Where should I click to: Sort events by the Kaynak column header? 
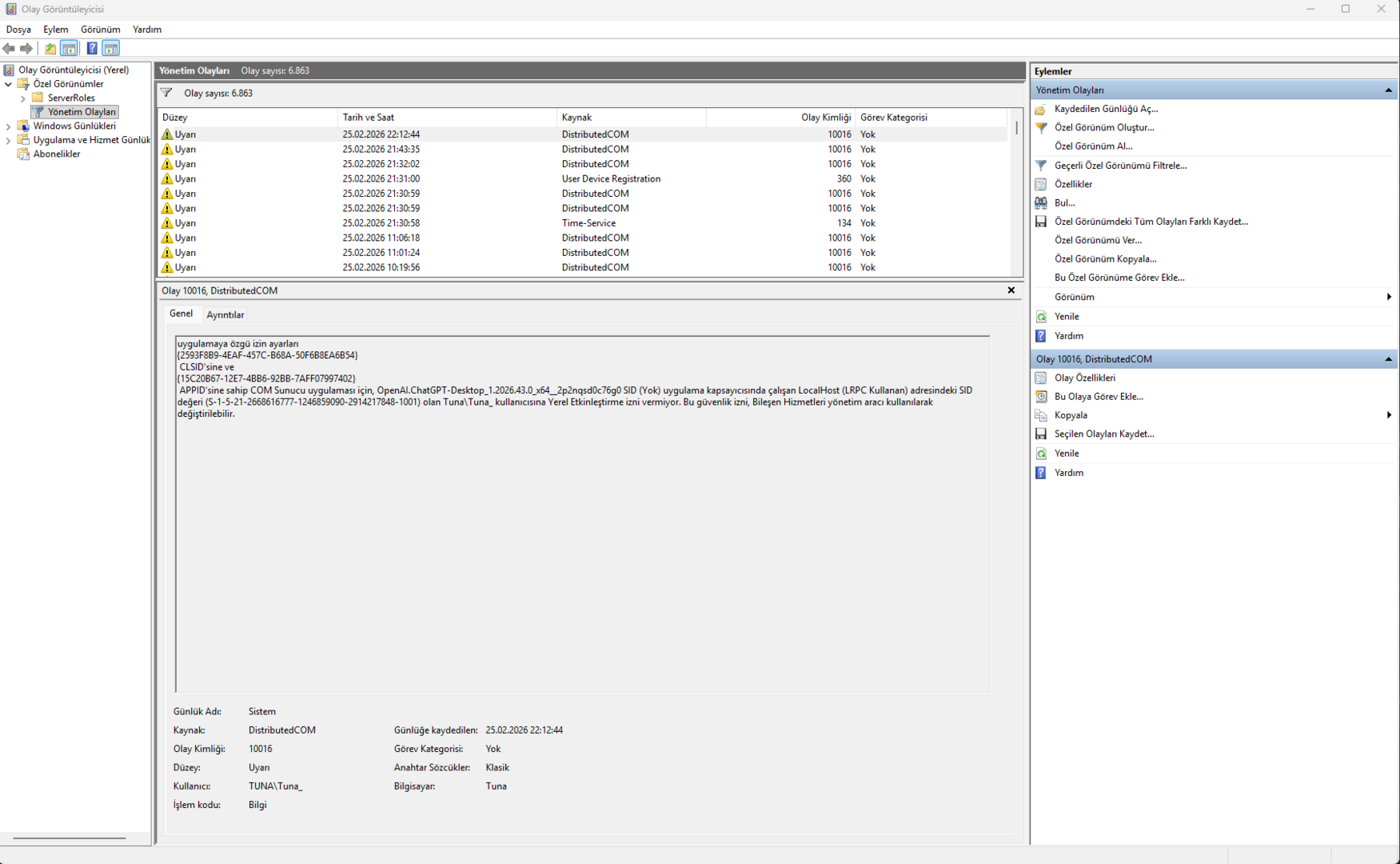coord(632,118)
